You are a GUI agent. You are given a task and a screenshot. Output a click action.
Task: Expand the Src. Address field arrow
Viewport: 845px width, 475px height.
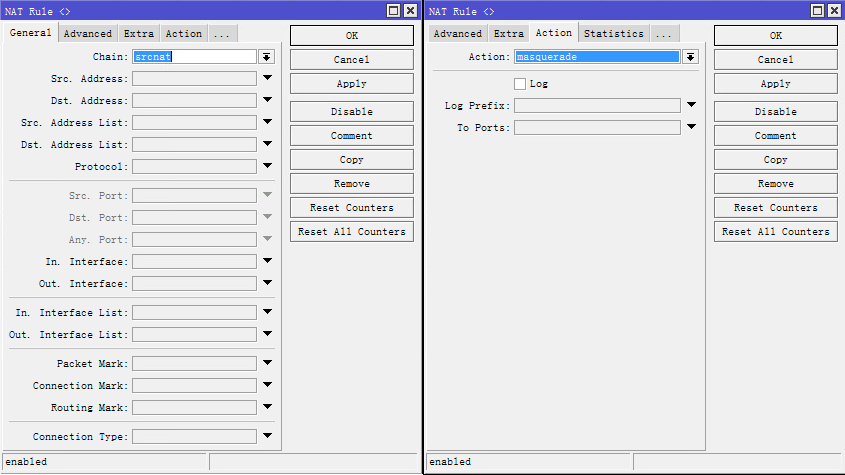[267, 78]
